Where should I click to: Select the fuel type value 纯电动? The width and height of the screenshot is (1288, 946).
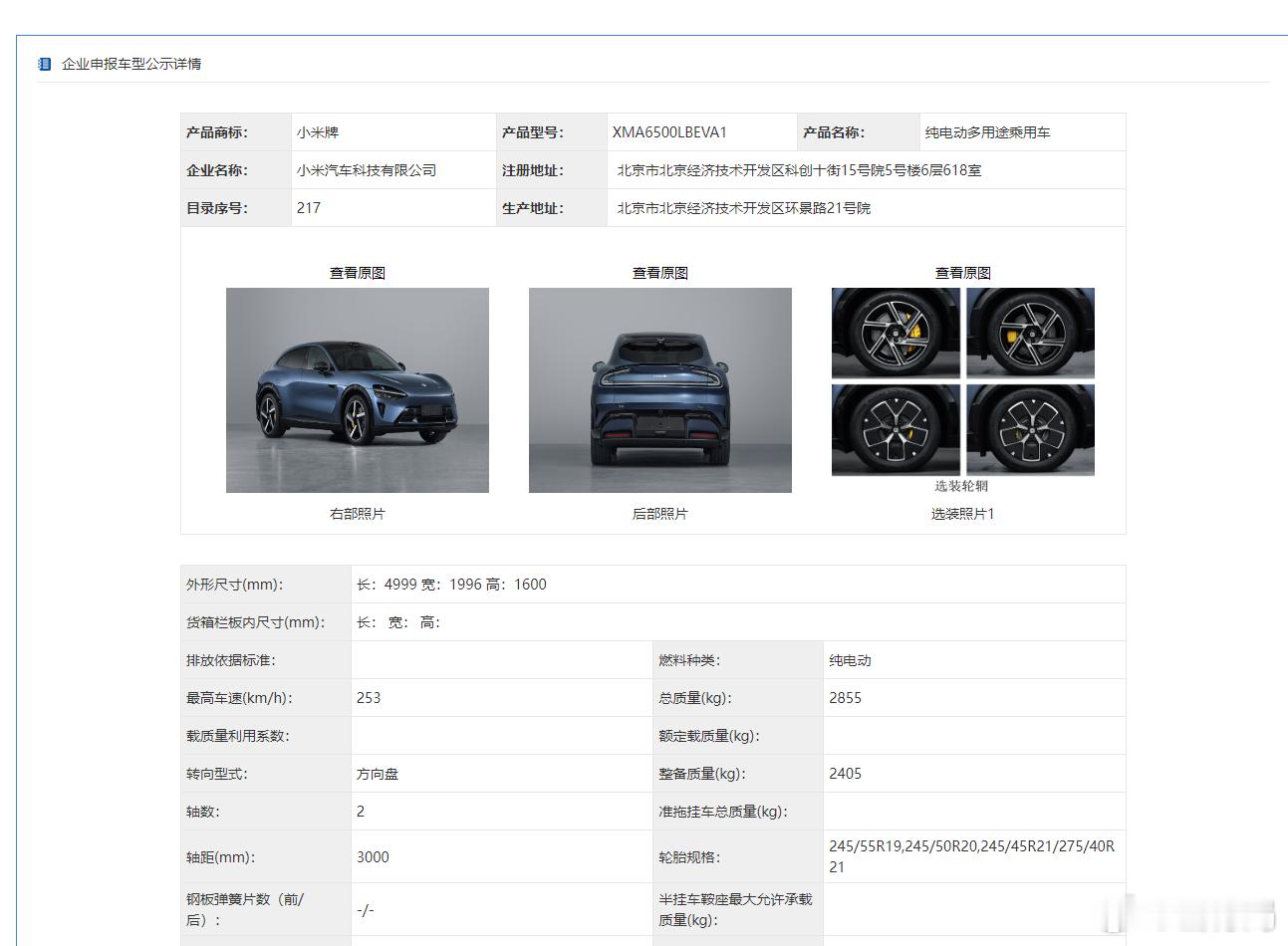pos(850,660)
